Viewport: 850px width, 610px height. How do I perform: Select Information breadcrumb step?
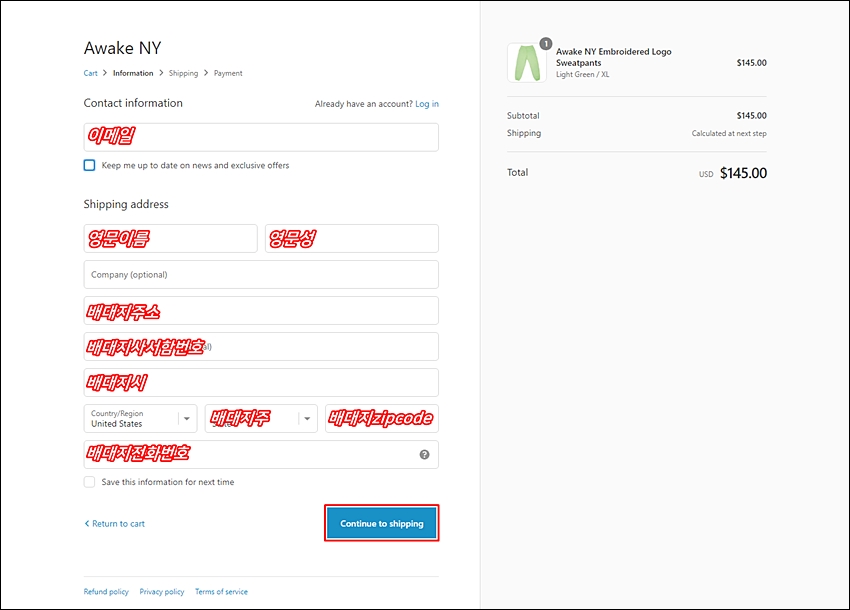(133, 73)
